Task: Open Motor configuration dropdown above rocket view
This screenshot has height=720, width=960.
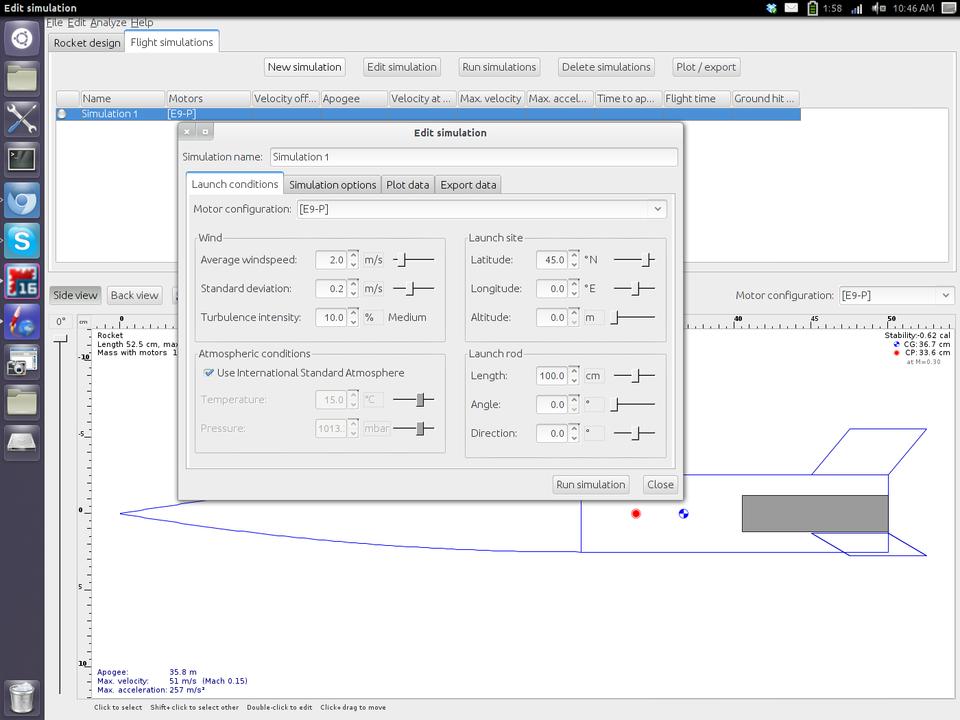Action: [896, 295]
